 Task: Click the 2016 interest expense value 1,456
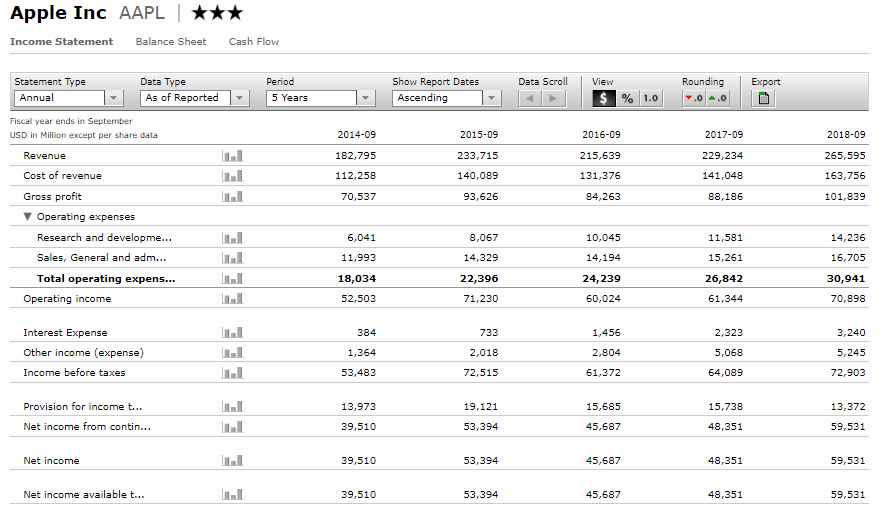(x=606, y=333)
